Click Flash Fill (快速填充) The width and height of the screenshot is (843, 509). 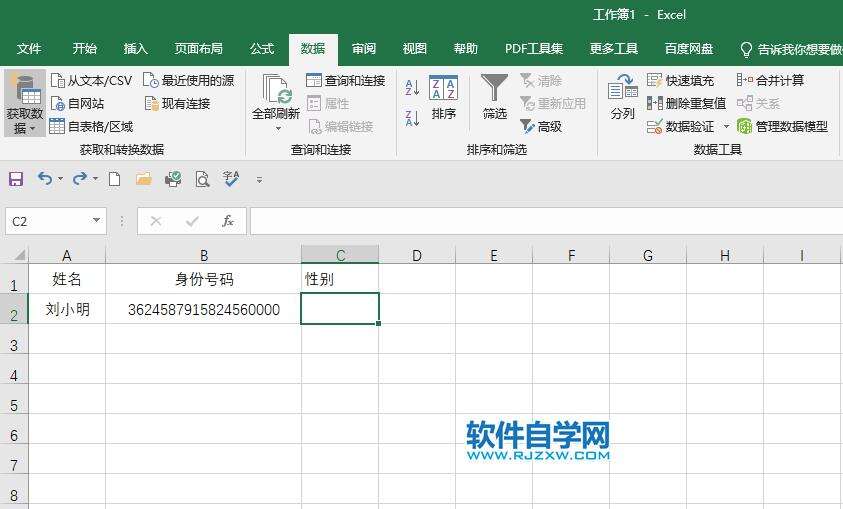coord(681,81)
